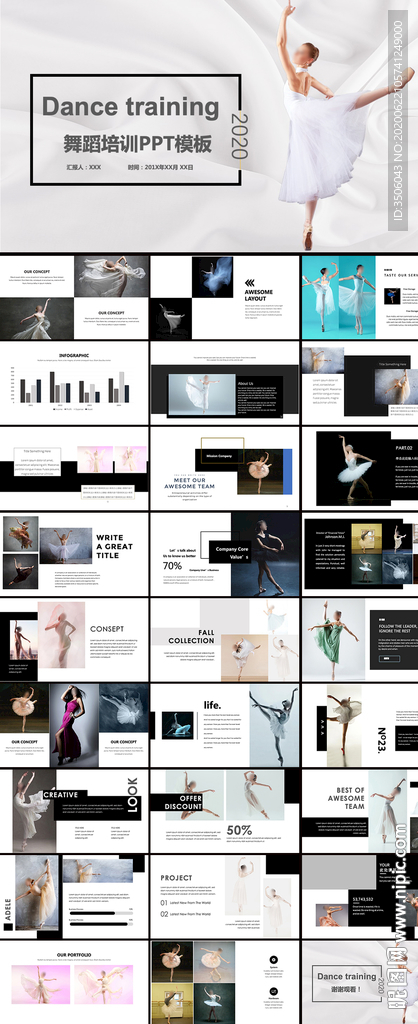The image size is (418, 1024).
Task: Click the bar chart on the Infographic slide
Action: click(x=71, y=388)
